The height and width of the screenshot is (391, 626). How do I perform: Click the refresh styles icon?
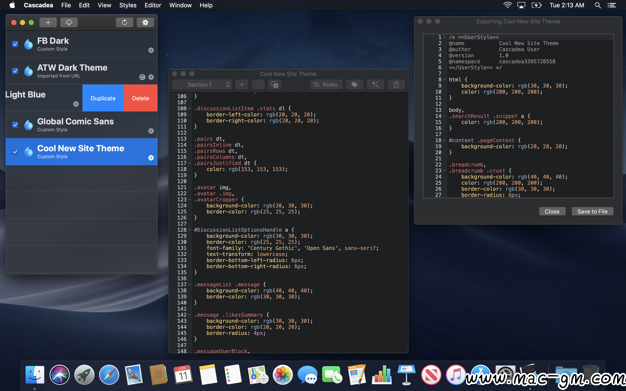pyautogui.click(x=124, y=22)
